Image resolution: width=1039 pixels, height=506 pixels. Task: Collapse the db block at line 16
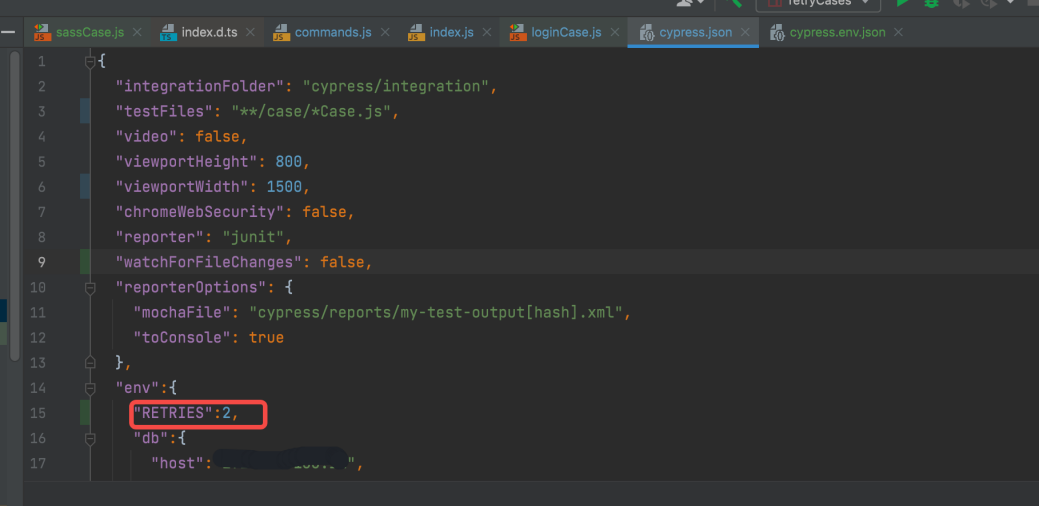[x=90, y=437]
